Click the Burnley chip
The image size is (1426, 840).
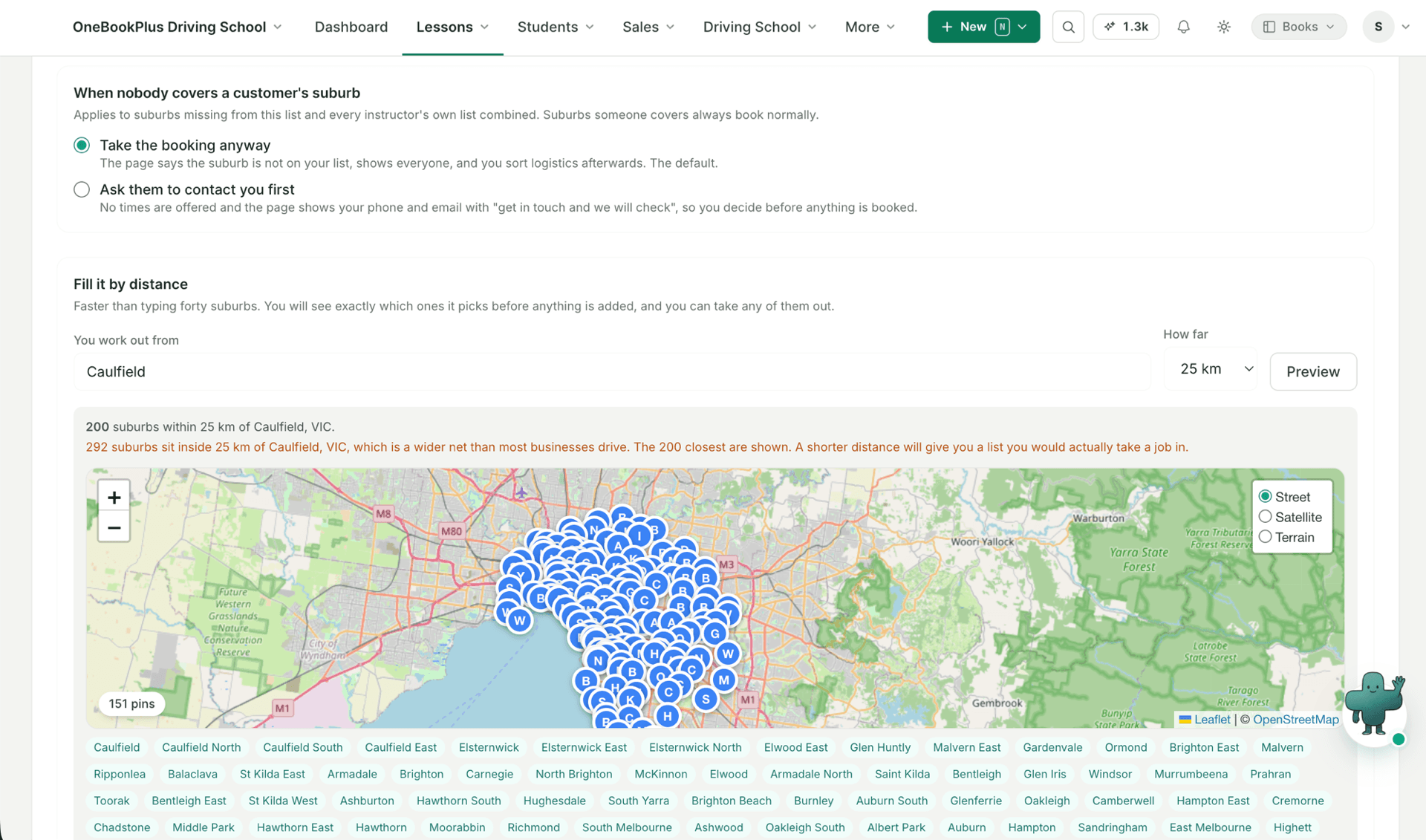[813, 801]
